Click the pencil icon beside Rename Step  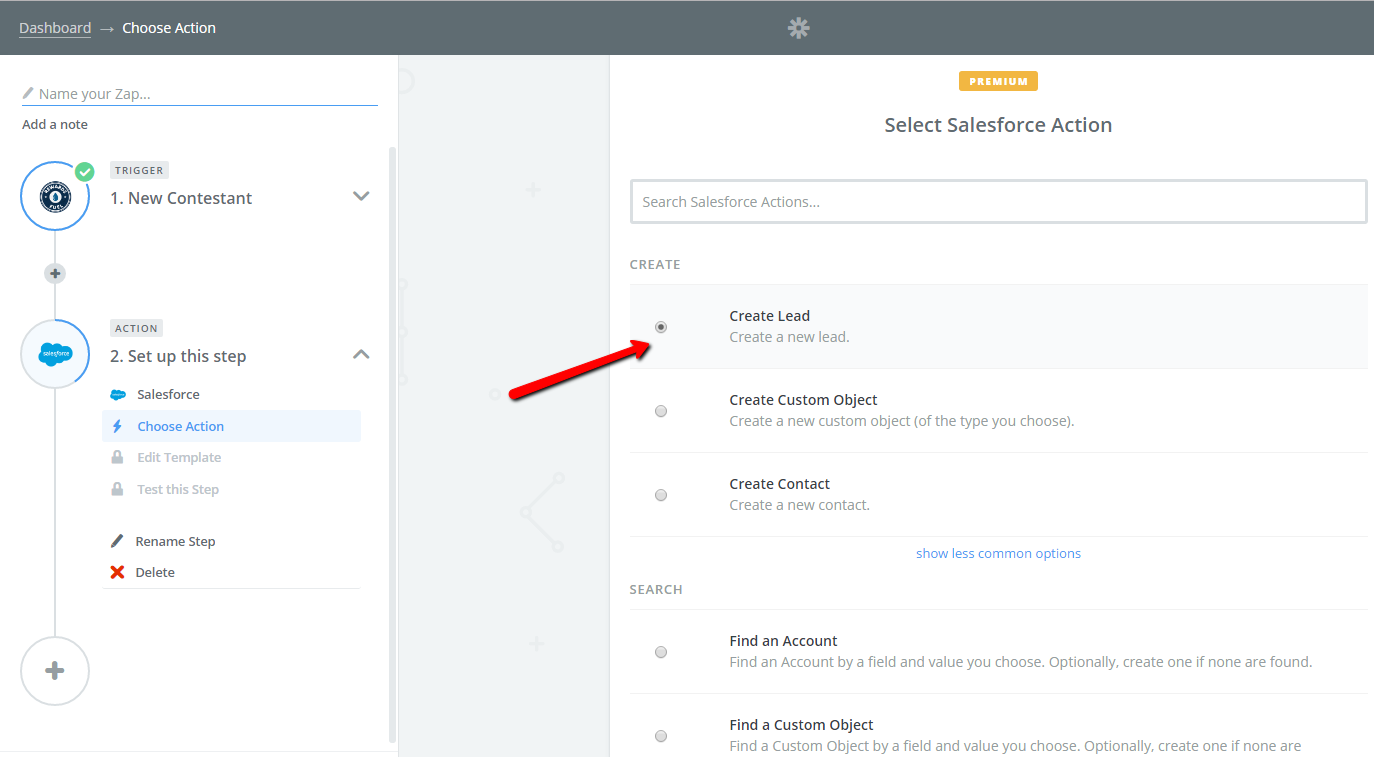(117, 541)
